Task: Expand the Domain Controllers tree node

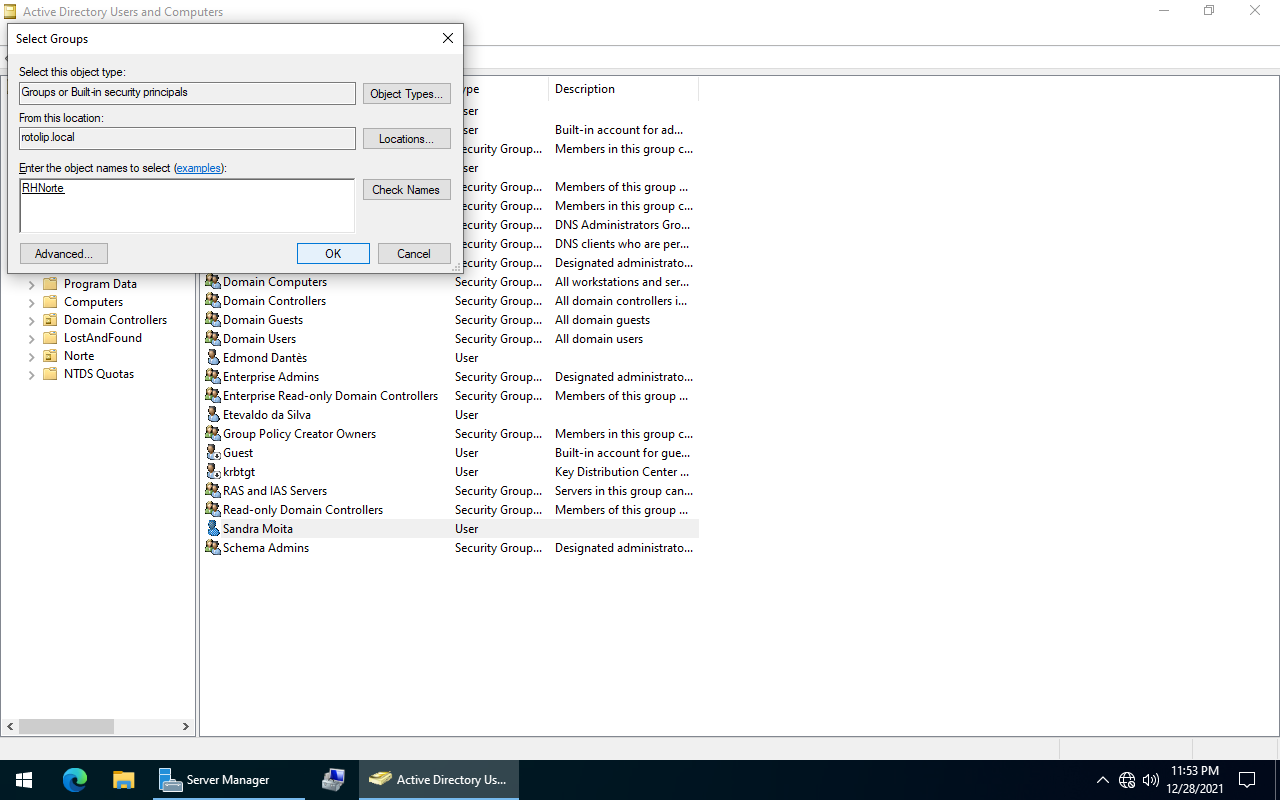Action: [31, 320]
